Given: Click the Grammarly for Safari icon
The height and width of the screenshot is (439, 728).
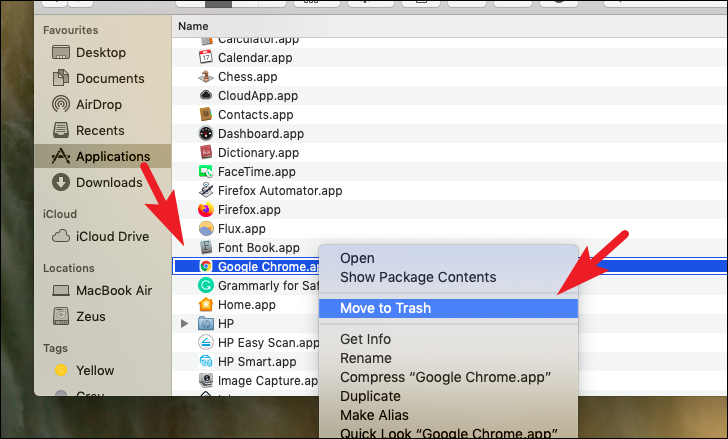Looking at the screenshot, I should click(206, 285).
